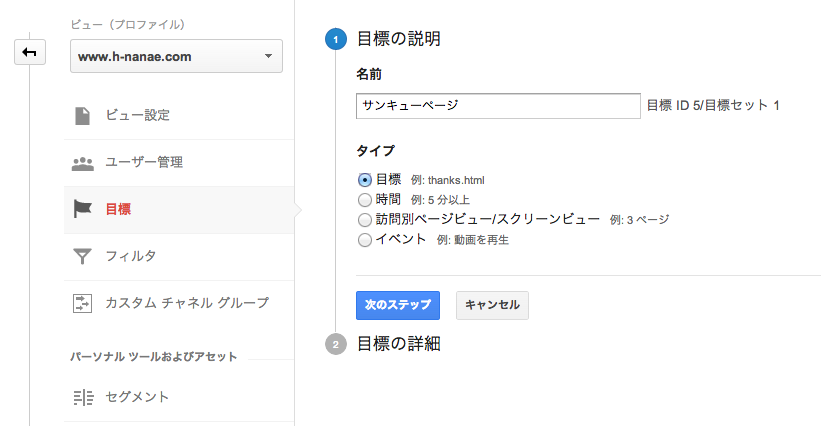Click the カスタム チャネル グループ icon
This screenshot has width=821, height=426.
[x=82, y=303]
